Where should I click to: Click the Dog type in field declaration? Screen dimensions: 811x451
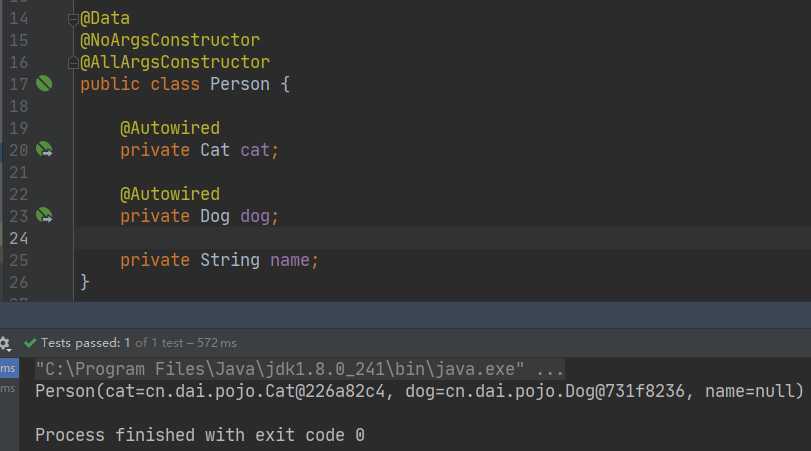tap(215, 216)
